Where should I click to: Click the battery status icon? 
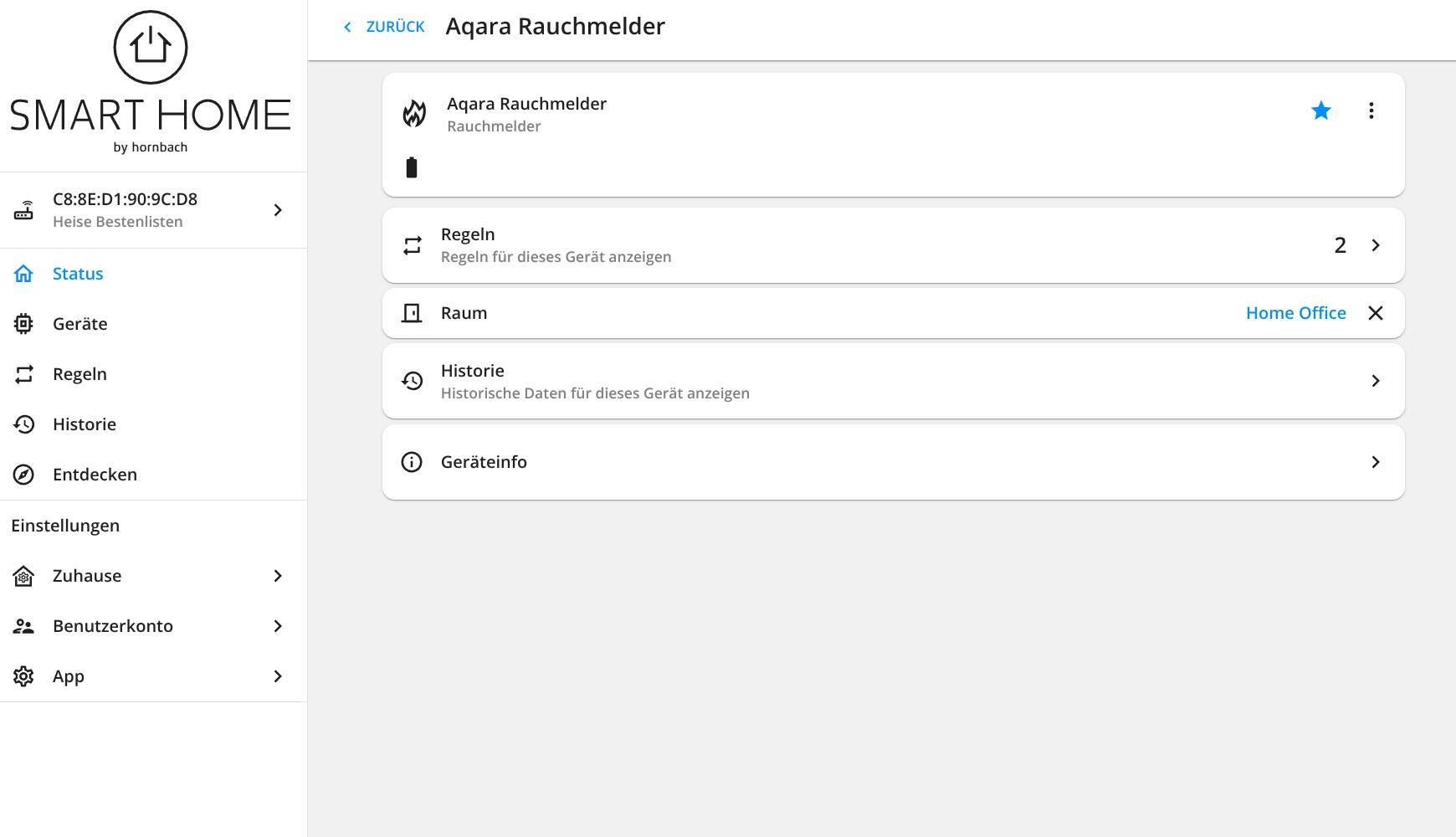(x=412, y=168)
